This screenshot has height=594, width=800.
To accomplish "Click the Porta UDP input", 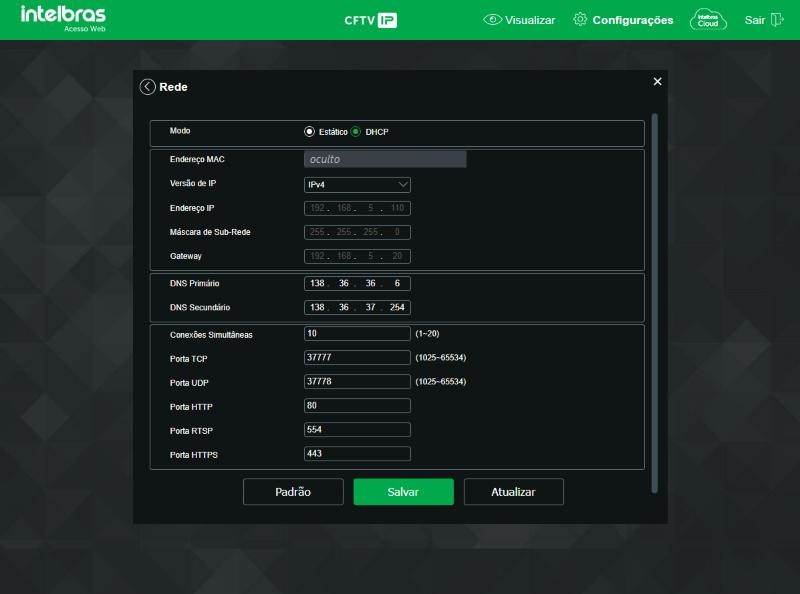I will [357, 381].
